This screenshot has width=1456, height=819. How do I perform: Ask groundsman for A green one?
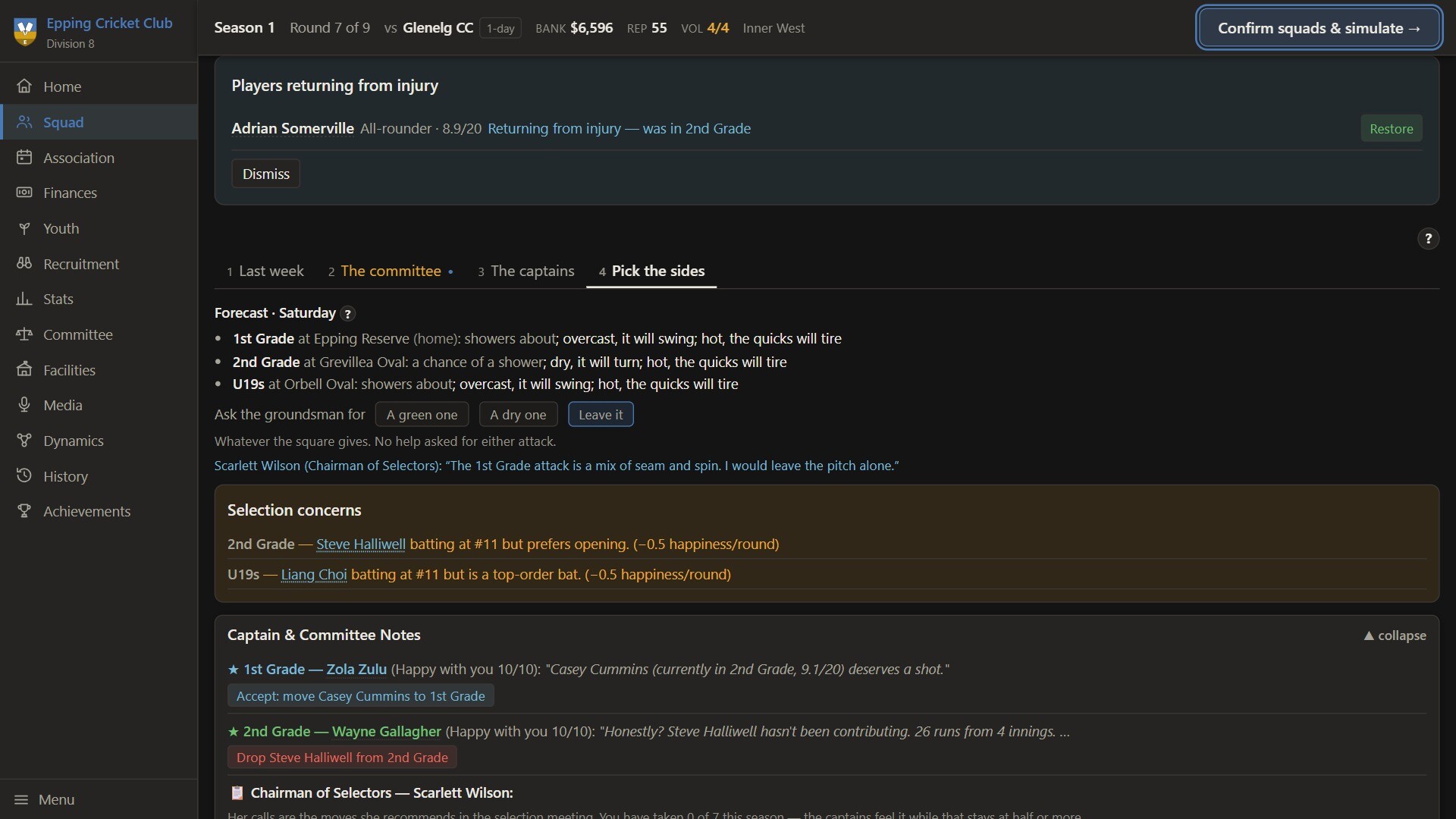click(x=422, y=415)
